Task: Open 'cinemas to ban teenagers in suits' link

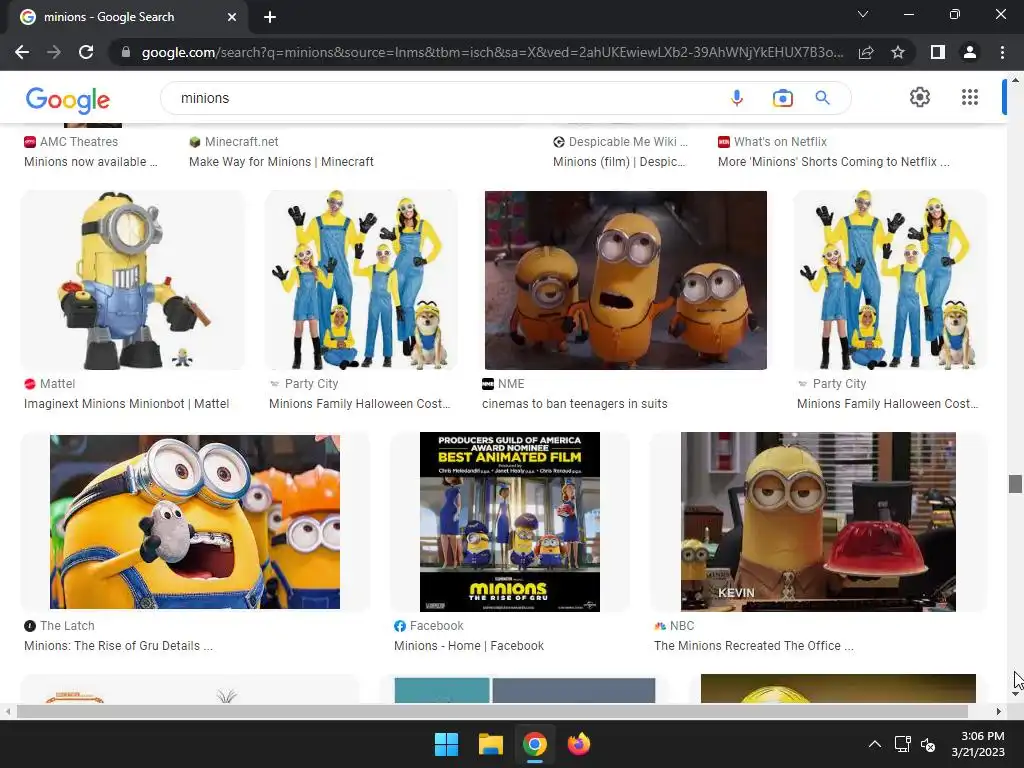Action: (x=575, y=404)
